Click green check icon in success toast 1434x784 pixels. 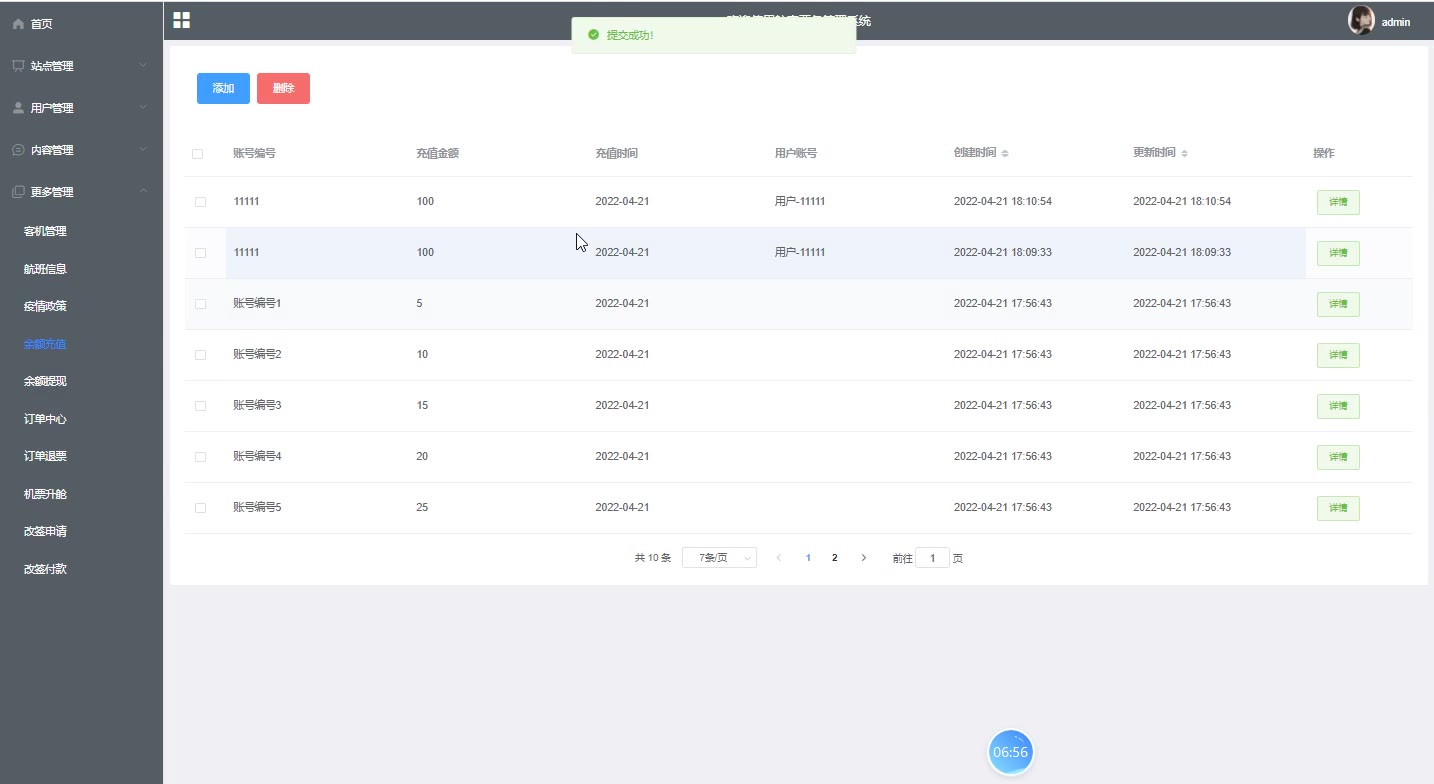point(593,35)
